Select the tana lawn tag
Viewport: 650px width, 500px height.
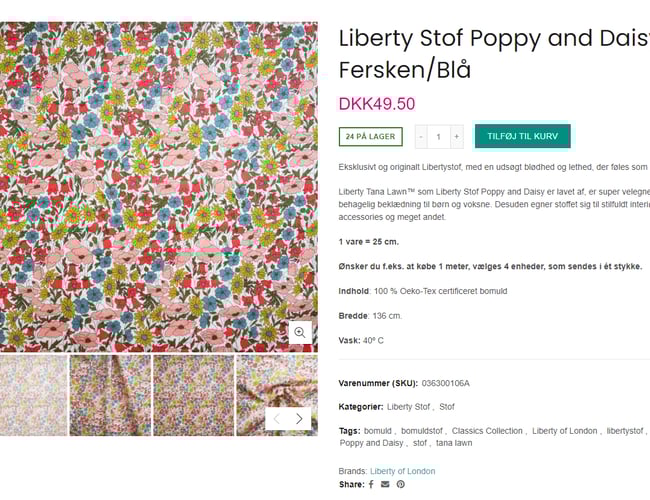[x=454, y=443]
